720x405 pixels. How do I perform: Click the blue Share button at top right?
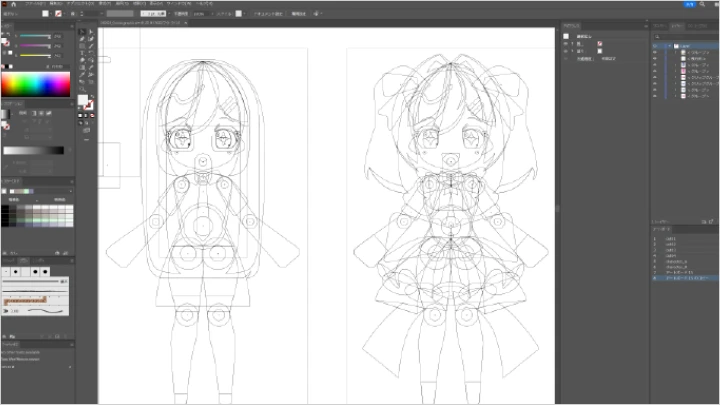[690, 4]
